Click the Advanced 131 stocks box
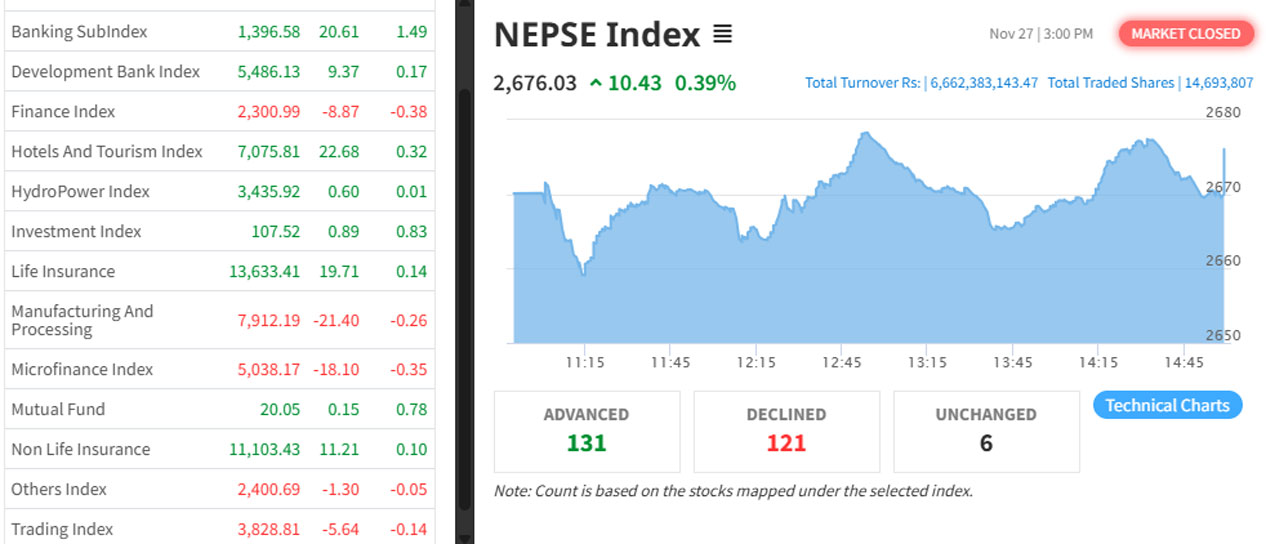This screenshot has height=544, width=1266. [586, 431]
